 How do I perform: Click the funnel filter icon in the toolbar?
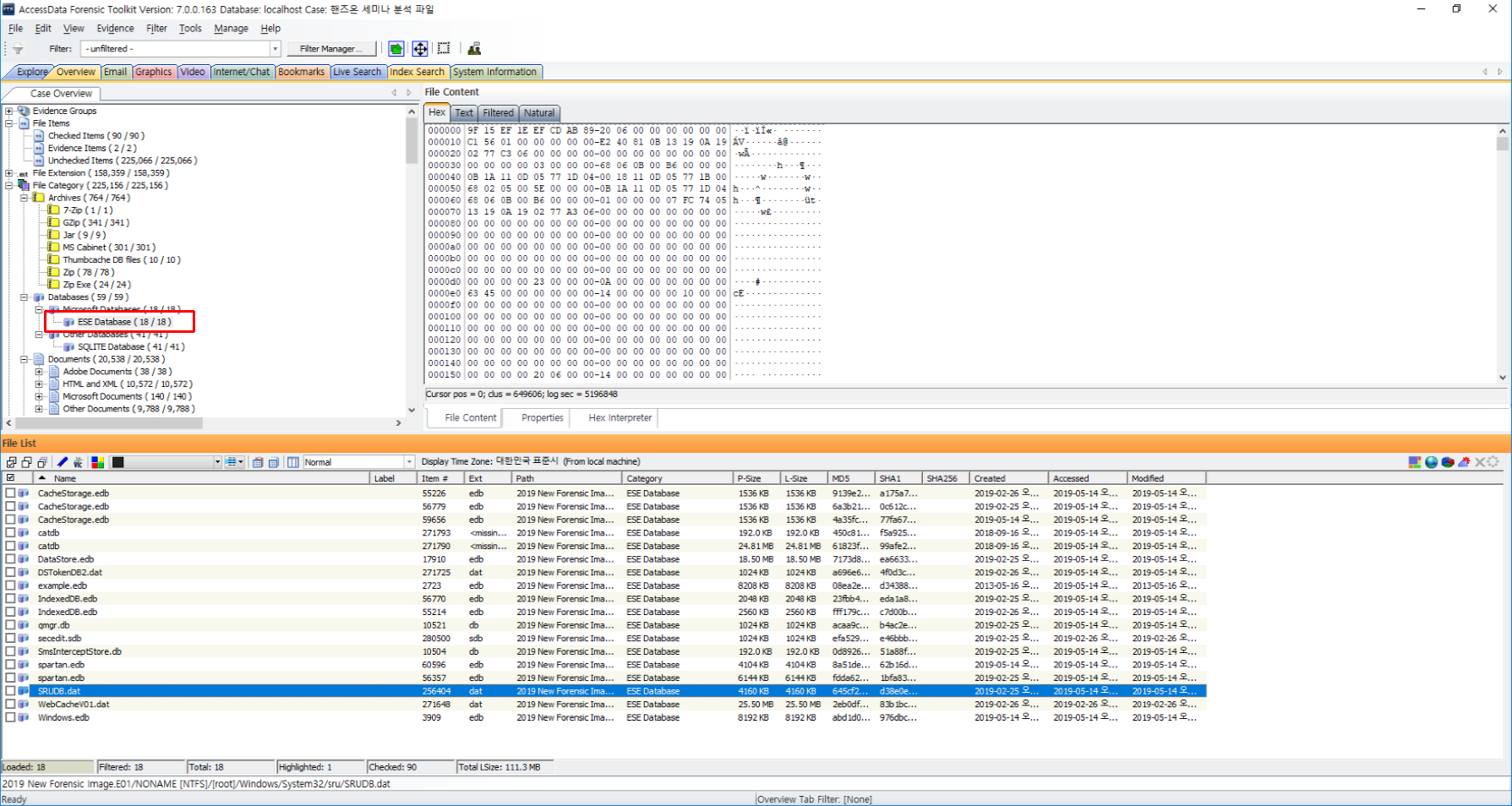tap(18, 49)
